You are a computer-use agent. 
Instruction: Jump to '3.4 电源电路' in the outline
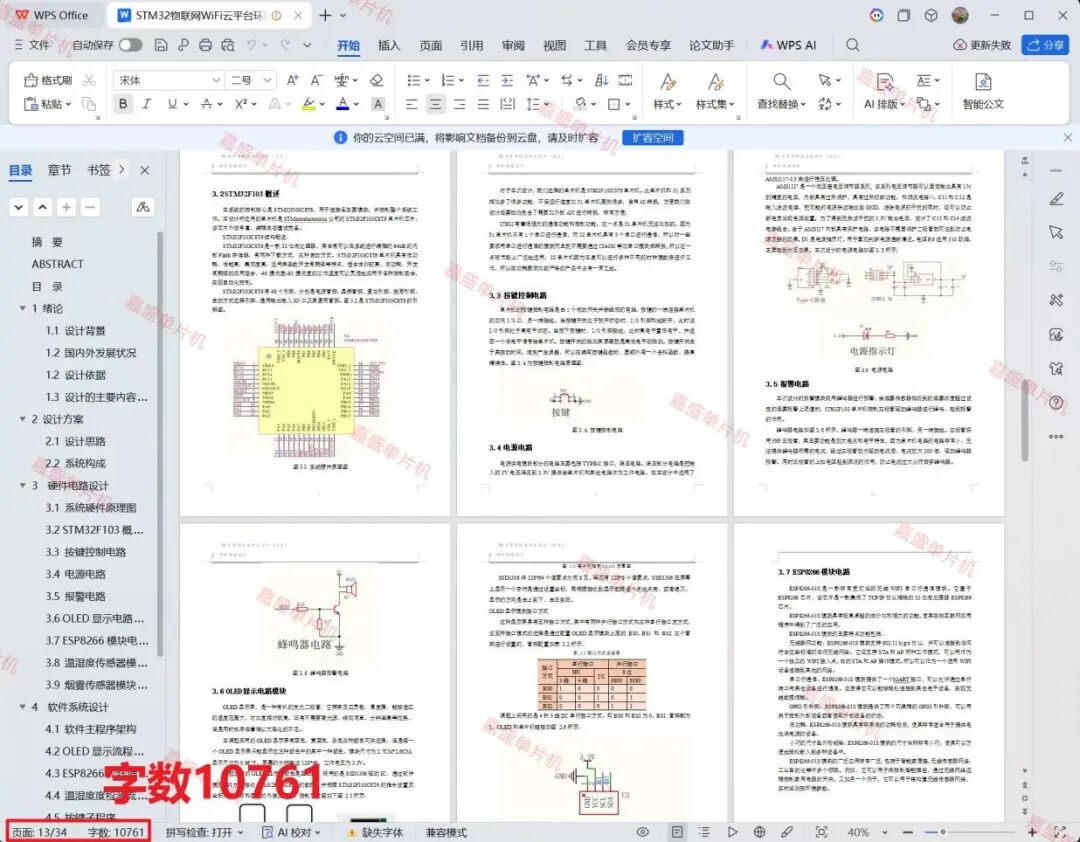point(76,574)
